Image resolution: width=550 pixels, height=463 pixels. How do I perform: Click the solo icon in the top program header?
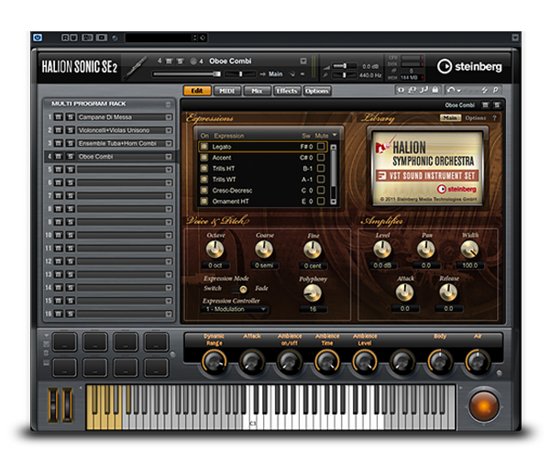click(x=180, y=61)
